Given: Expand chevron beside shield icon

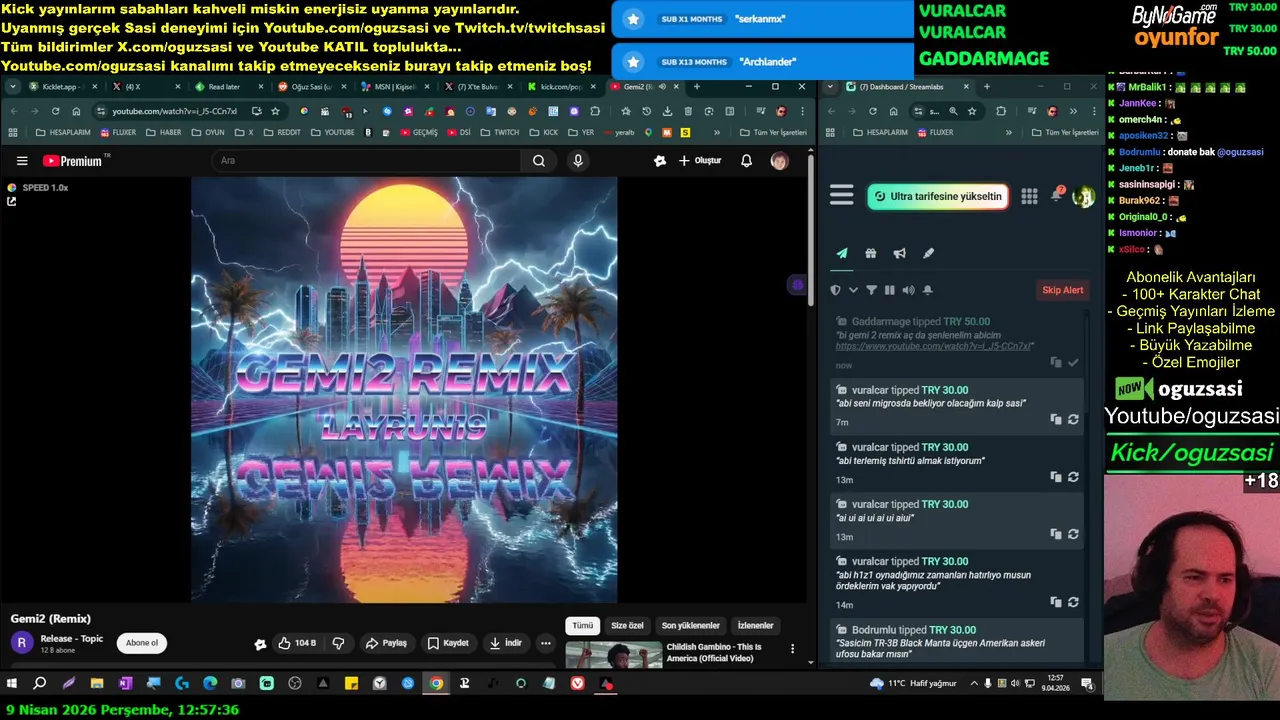Looking at the screenshot, I should pyautogui.click(x=853, y=290).
